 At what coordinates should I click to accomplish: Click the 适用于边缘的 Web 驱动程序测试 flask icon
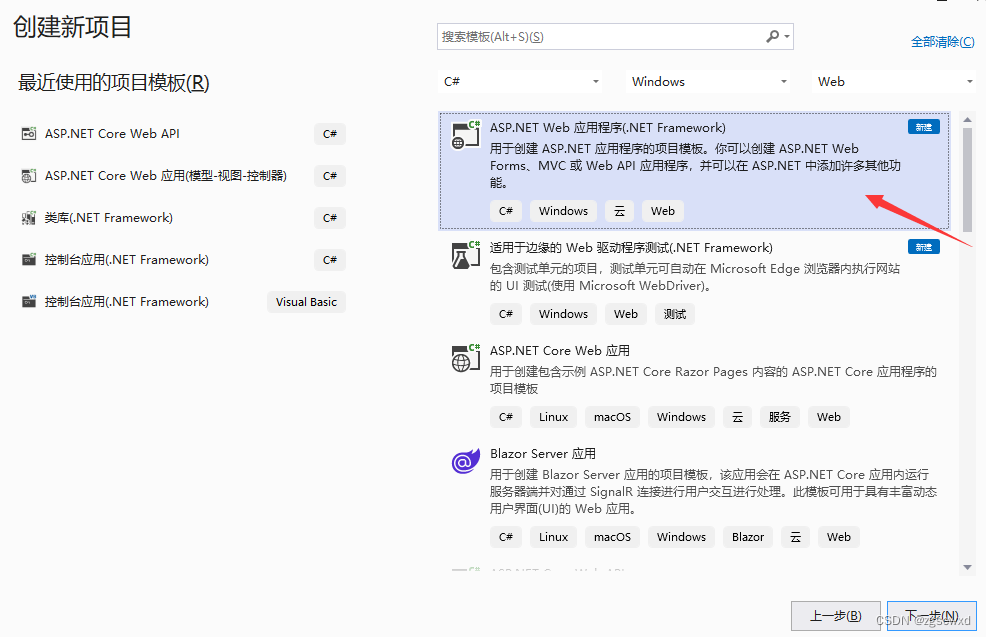tap(466, 255)
